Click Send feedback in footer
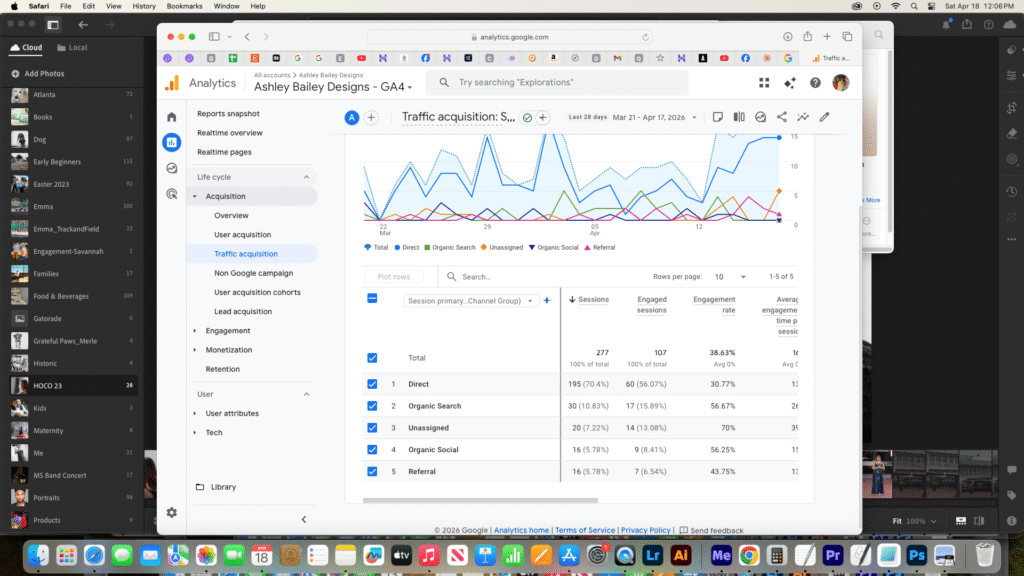Image resolution: width=1024 pixels, height=576 pixels. click(711, 530)
